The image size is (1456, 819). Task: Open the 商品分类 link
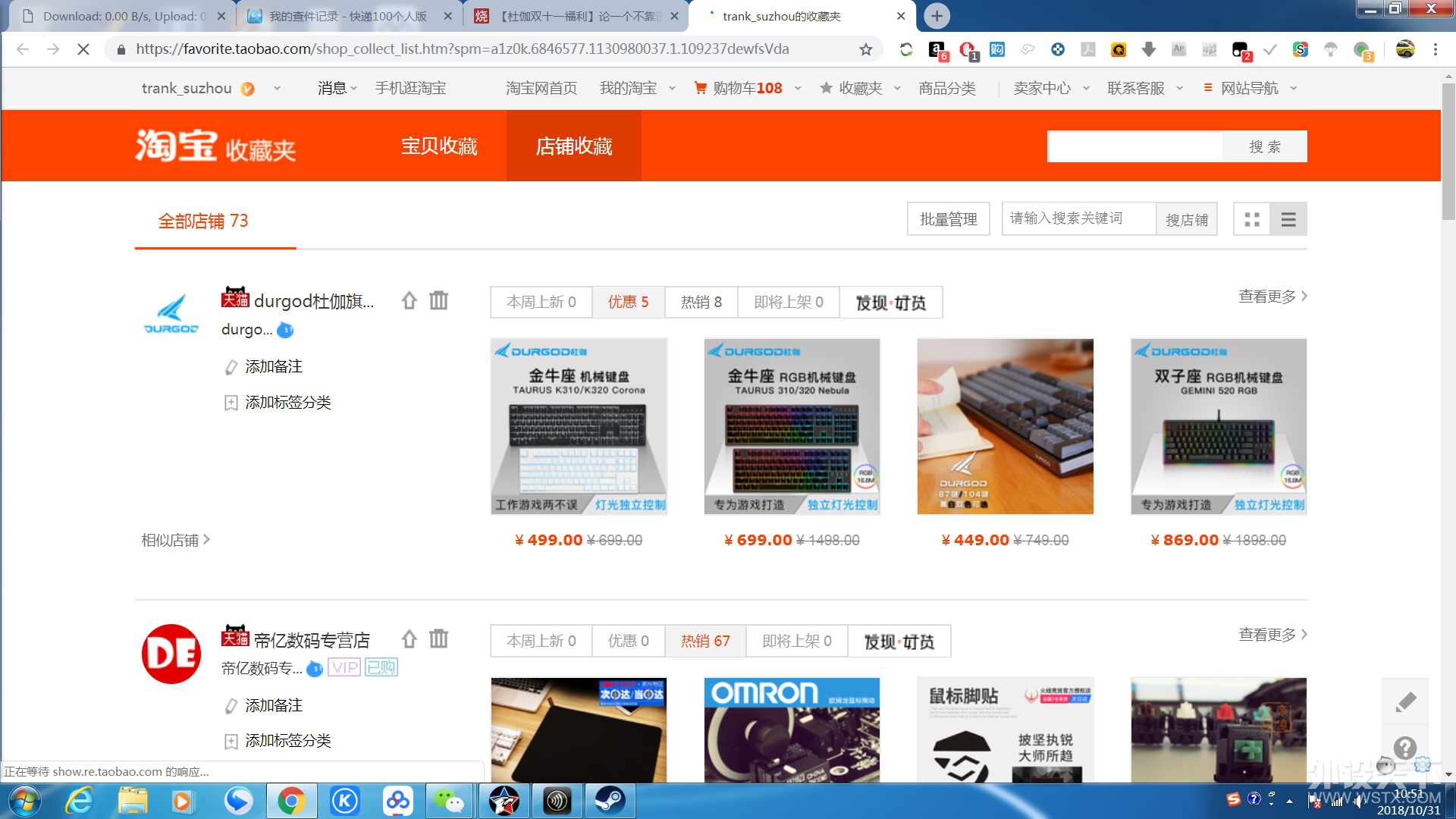[947, 88]
